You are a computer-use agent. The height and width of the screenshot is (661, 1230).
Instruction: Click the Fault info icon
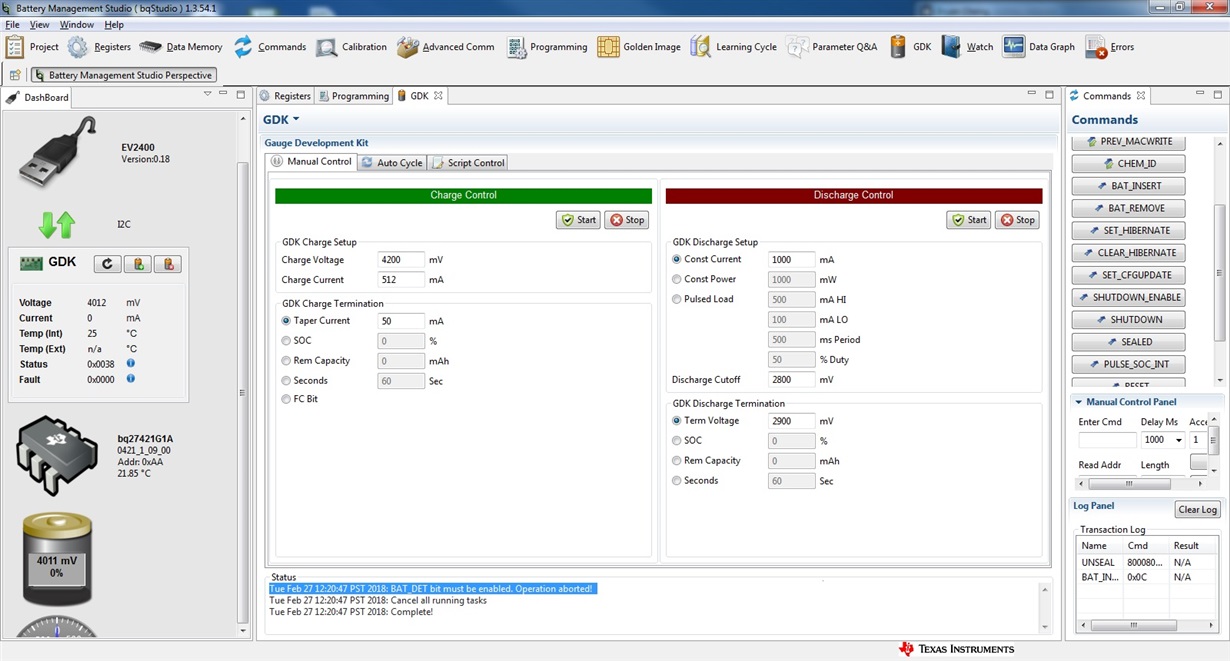(131, 379)
